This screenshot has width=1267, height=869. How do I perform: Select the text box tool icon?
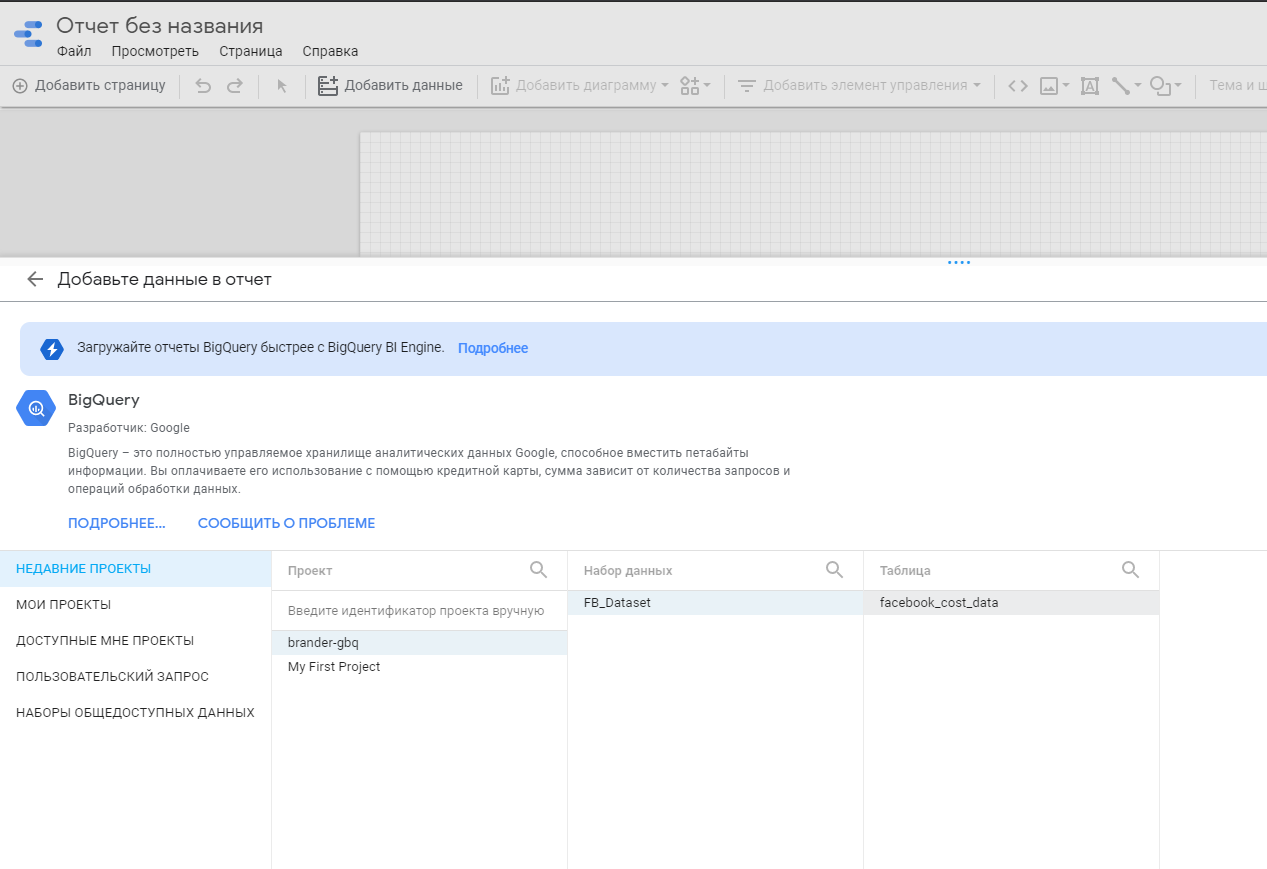(1090, 86)
